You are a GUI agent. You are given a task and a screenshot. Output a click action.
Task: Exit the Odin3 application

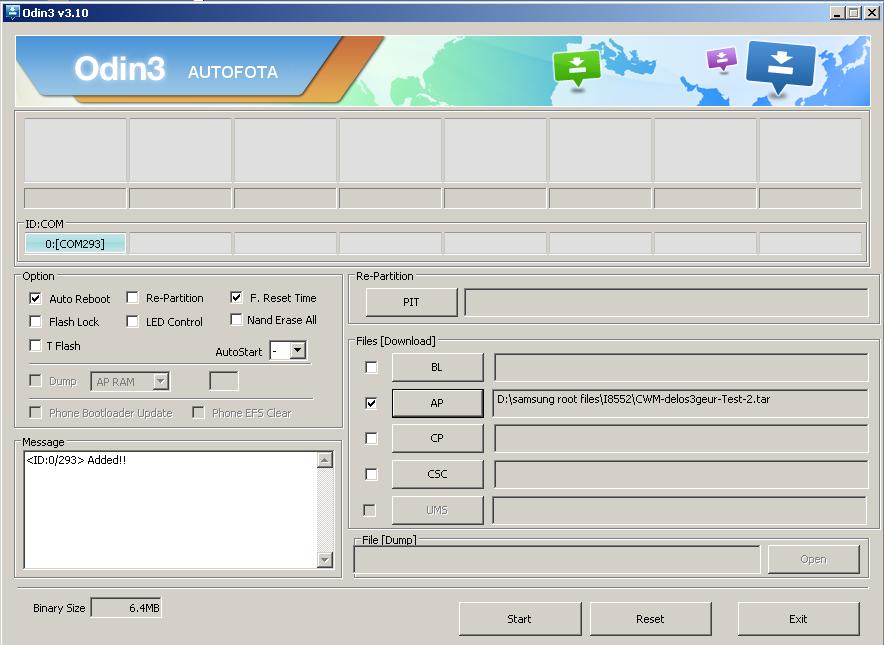(x=798, y=619)
